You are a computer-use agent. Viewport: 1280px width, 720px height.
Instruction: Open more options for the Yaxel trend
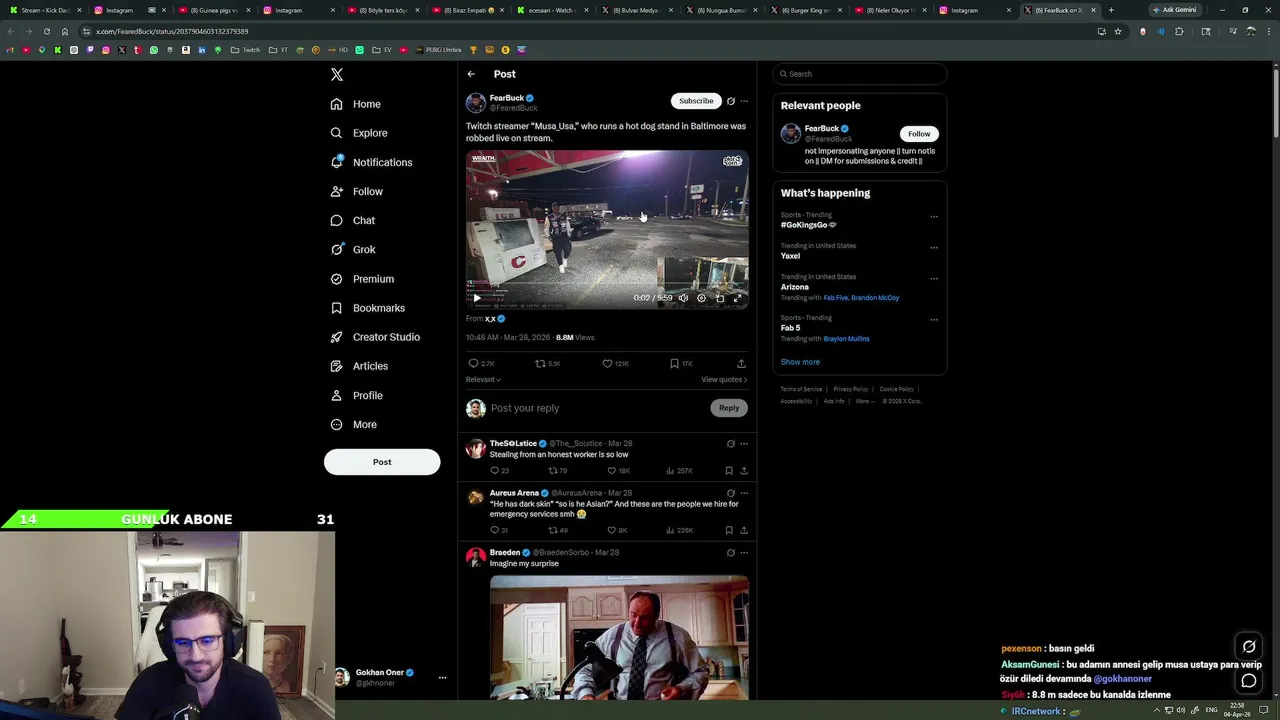click(934, 247)
